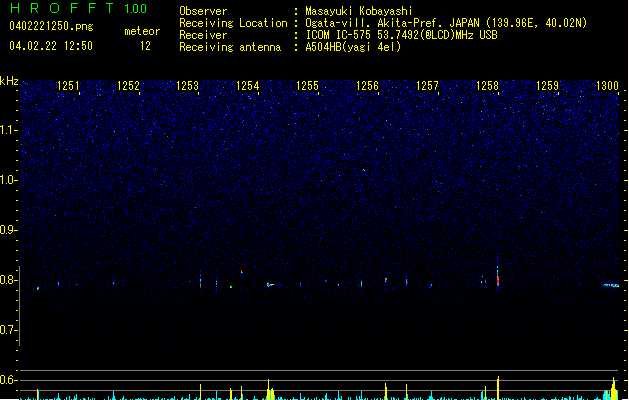The width and height of the screenshot is (629, 400).
Task: Click the 0.6 kHz frequency label
Action: [9, 380]
